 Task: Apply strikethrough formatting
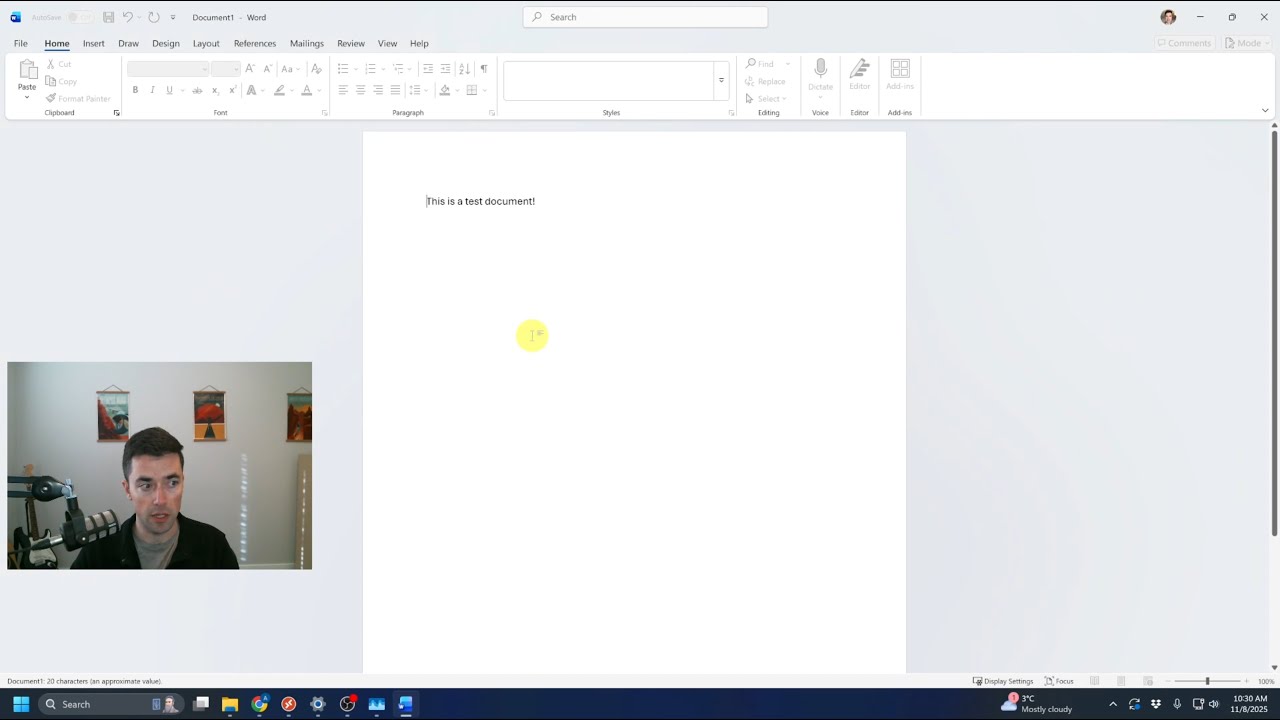197,90
